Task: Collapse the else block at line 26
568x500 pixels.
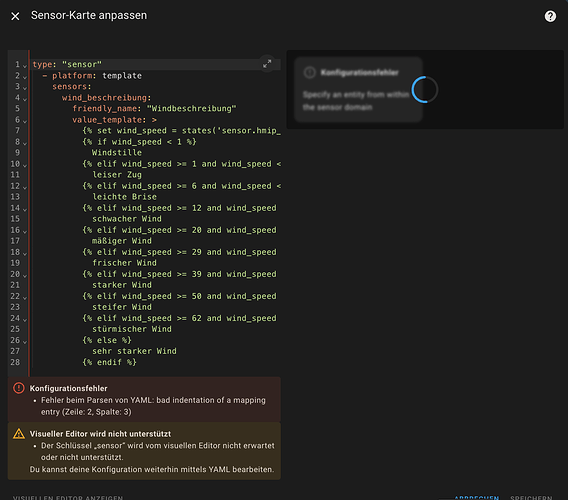Action: pos(25,342)
